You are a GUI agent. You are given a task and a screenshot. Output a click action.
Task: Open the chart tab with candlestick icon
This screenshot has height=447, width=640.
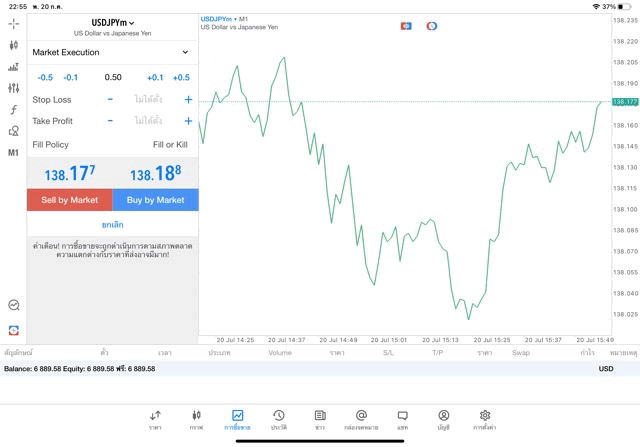coord(196,420)
